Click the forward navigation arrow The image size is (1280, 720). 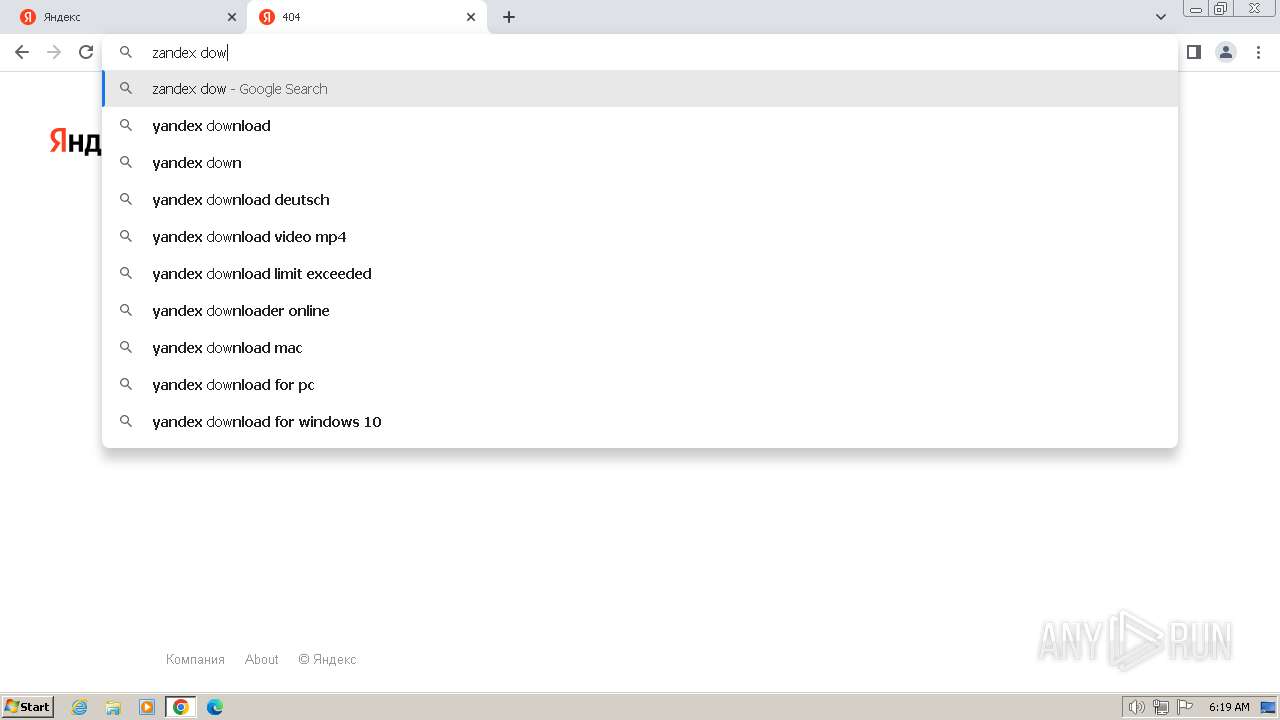point(54,52)
